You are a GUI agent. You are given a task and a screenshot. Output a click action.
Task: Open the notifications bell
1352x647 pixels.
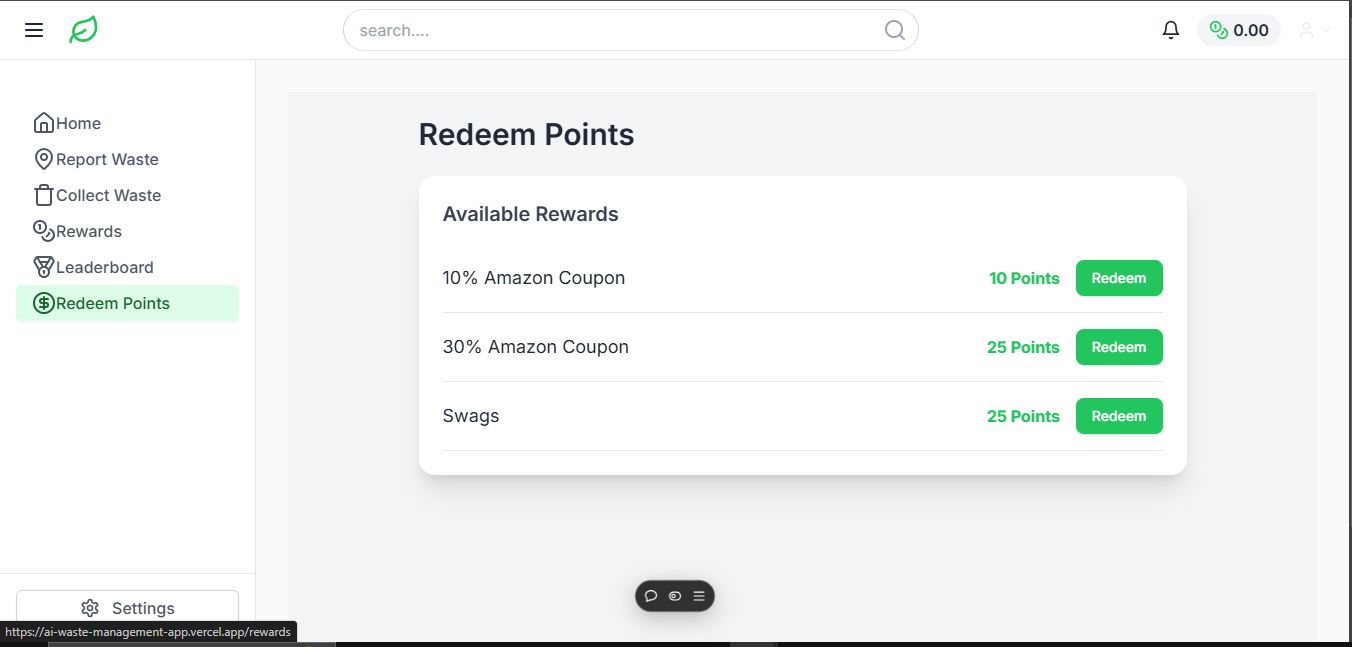pos(1171,29)
